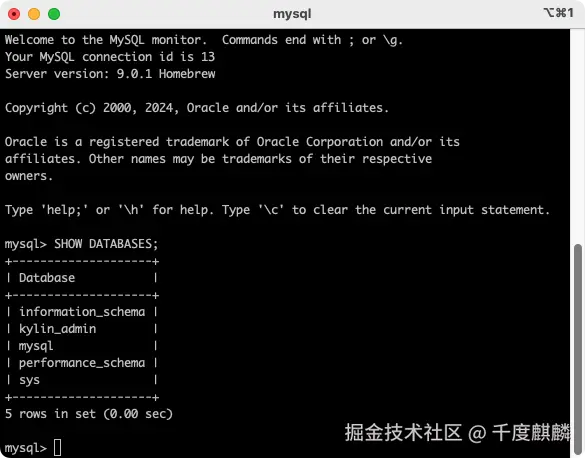Image resolution: width=585 pixels, height=458 pixels.
Task: Click the red close window button
Action: 14,14
